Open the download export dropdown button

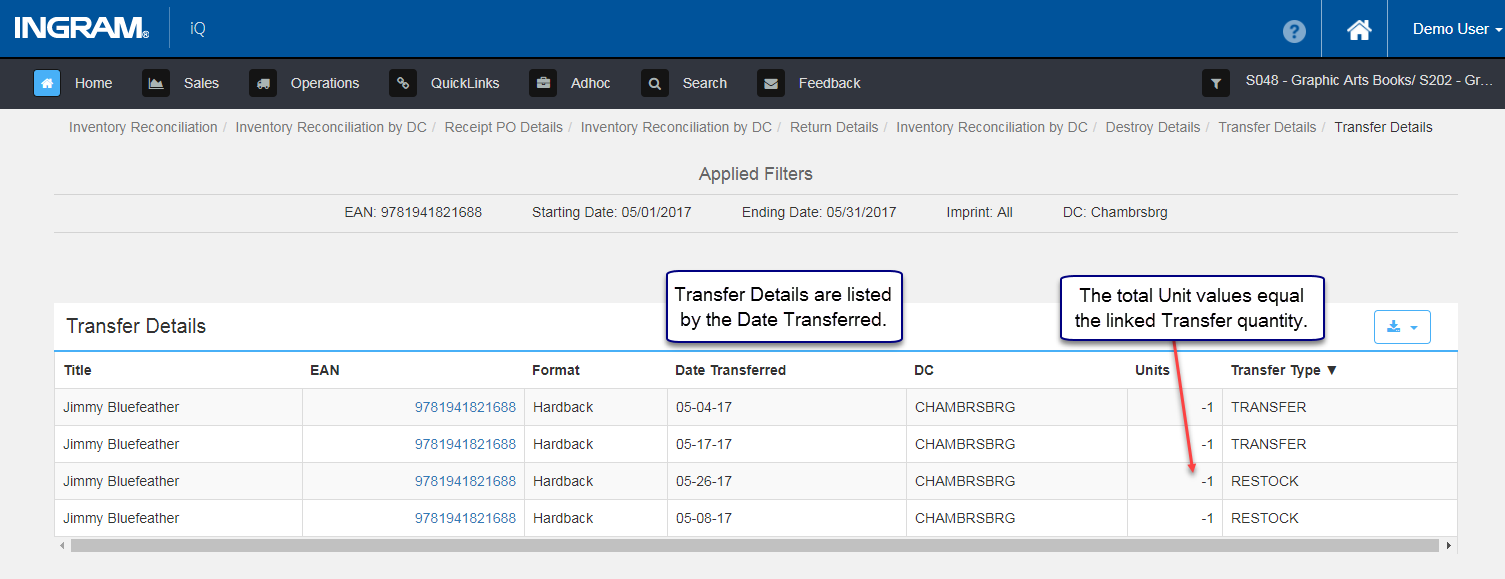(x=1403, y=327)
